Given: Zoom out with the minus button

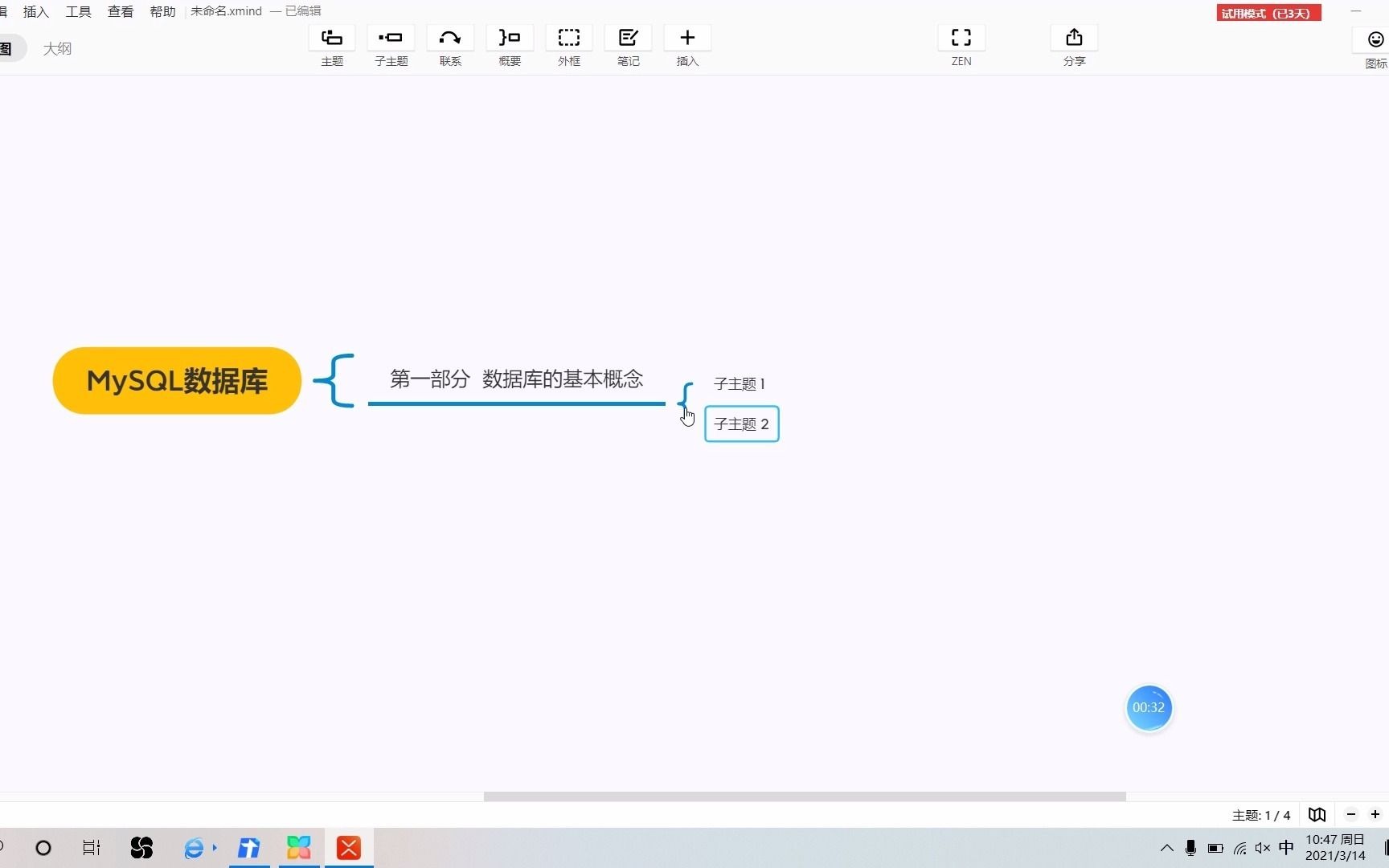Looking at the screenshot, I should (x=1351, y=815).
